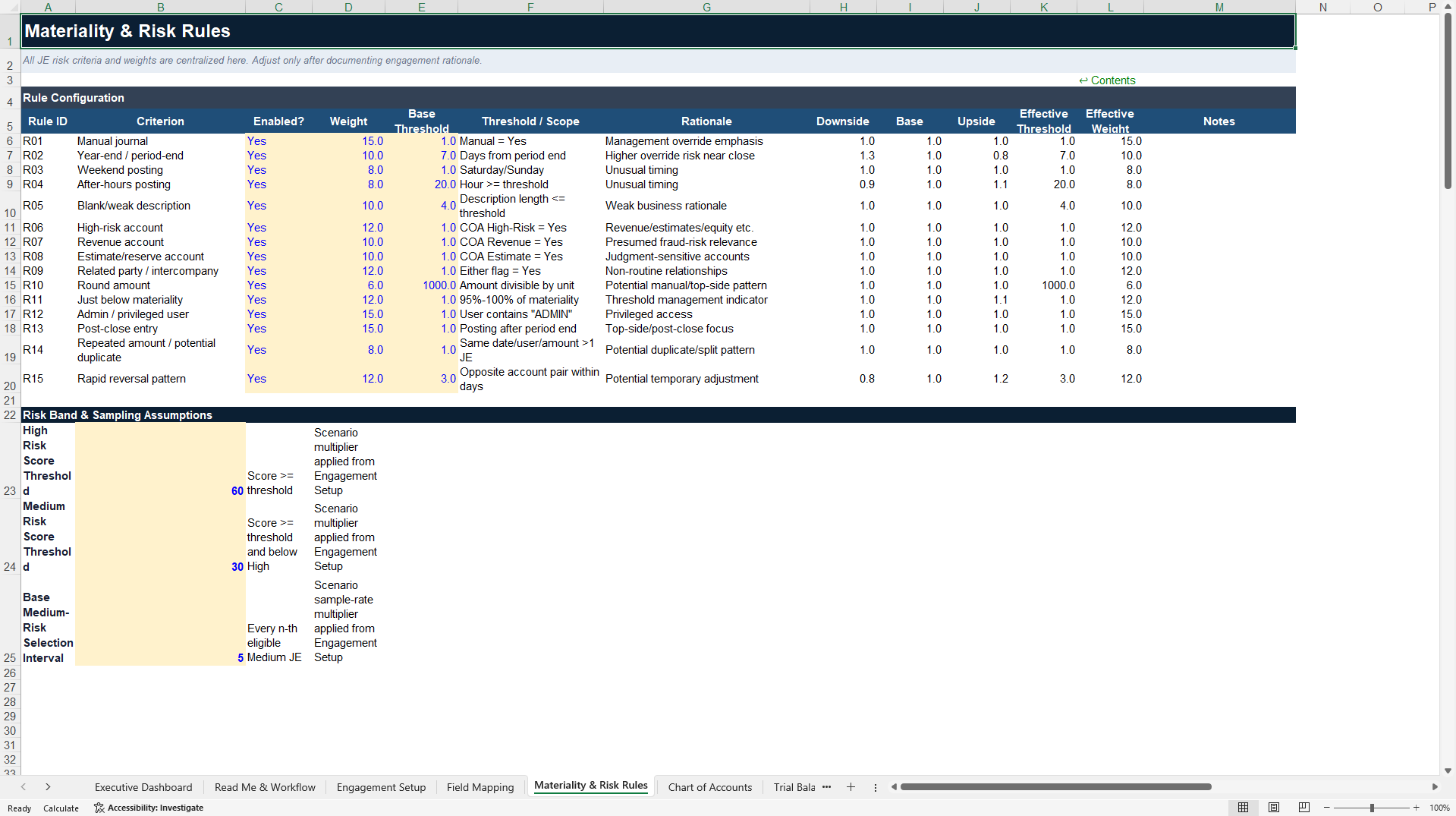Go to previous sheet tab arrow

(24, 787)
